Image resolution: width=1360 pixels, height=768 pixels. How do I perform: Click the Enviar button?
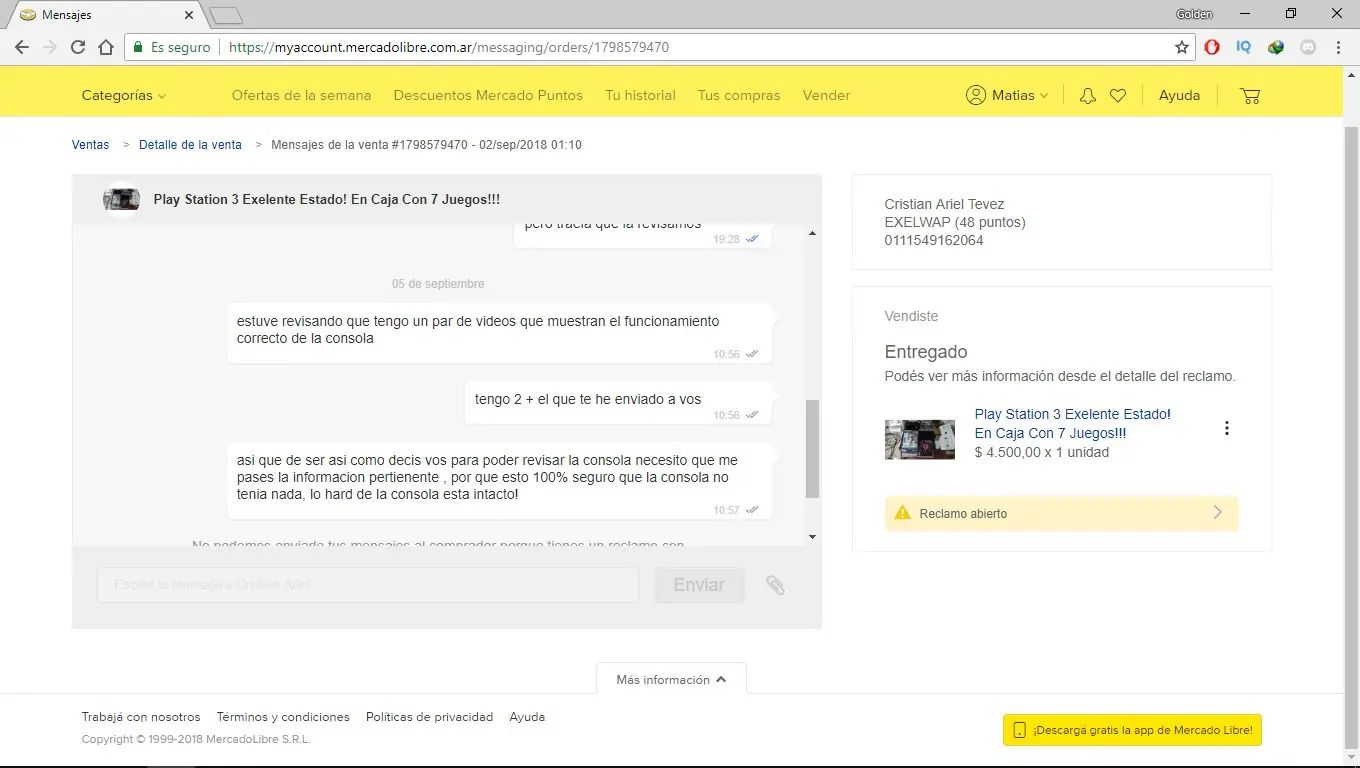click(699, 585)
